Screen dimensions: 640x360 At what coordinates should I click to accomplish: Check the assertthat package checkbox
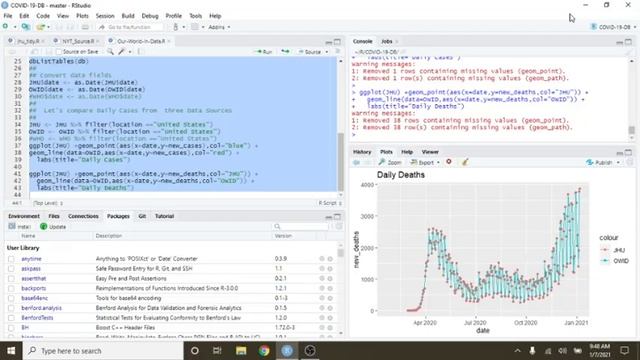[11, 278]
